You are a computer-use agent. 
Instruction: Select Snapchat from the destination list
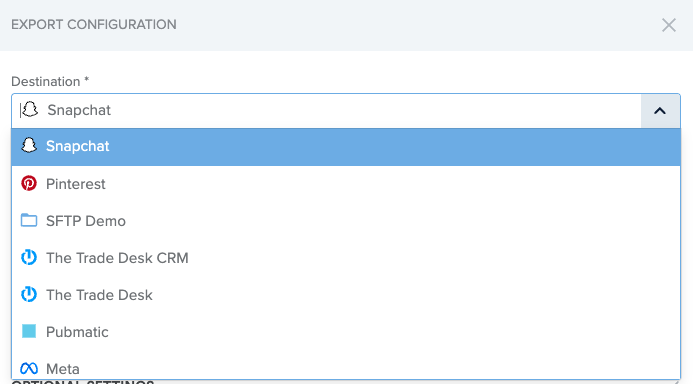(346, 147)
